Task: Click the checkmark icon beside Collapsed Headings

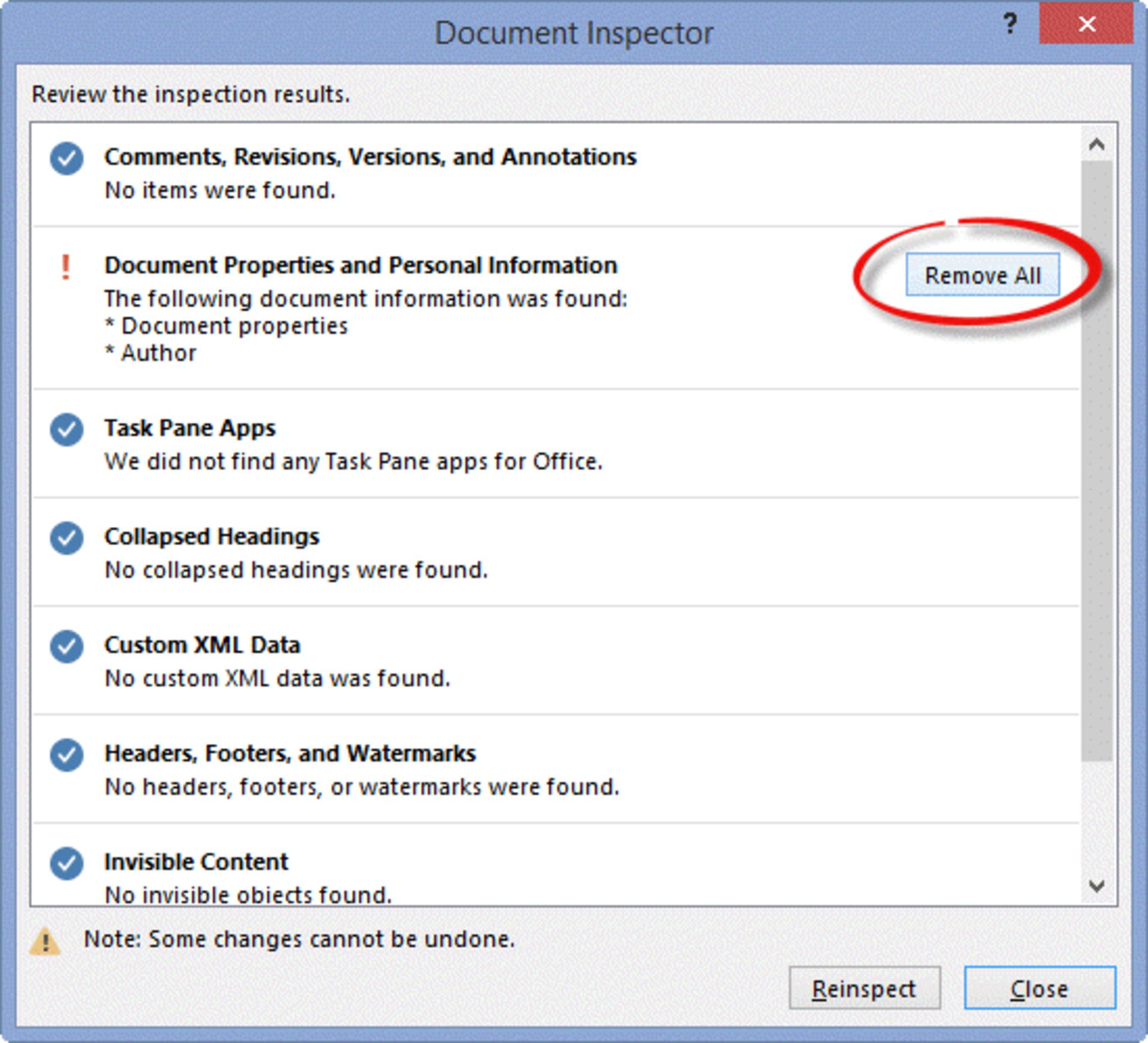Action: pyautogui.click(x=66, y=538)
